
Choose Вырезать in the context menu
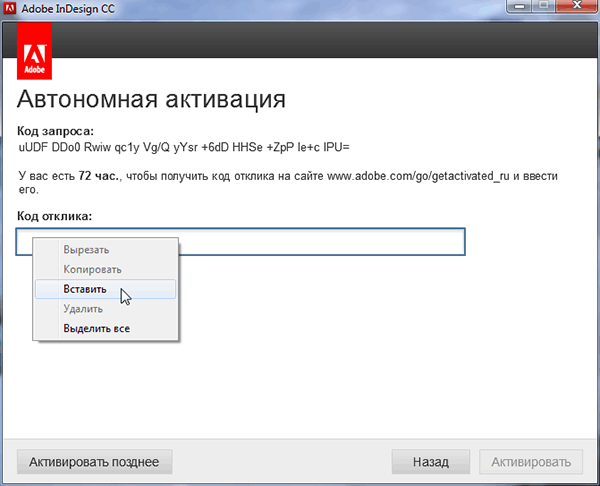click(x=105, y=250)
